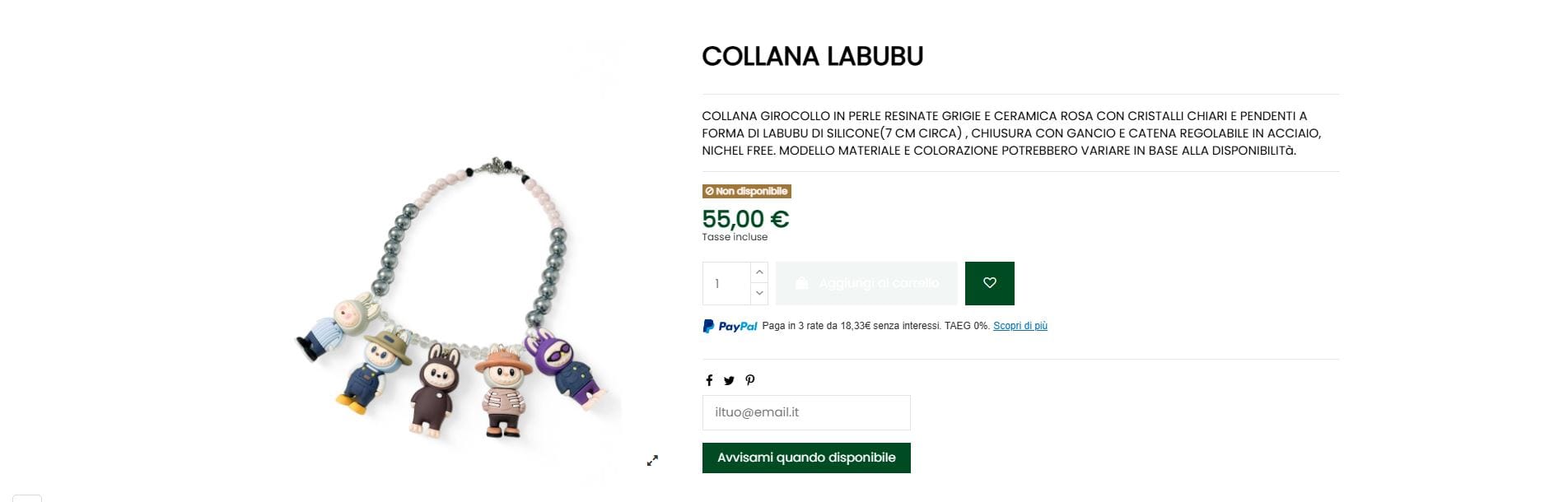Click the product description paragraph
This screenshot has width=1568, height=502.
pyautogui.click(x=1011, y=133)
